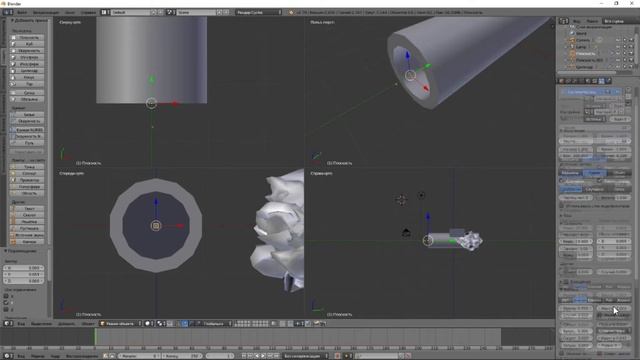Toggle visibility eye of Lamp in outliner
This screenshot has height=360, width=640.
[618, 47]
